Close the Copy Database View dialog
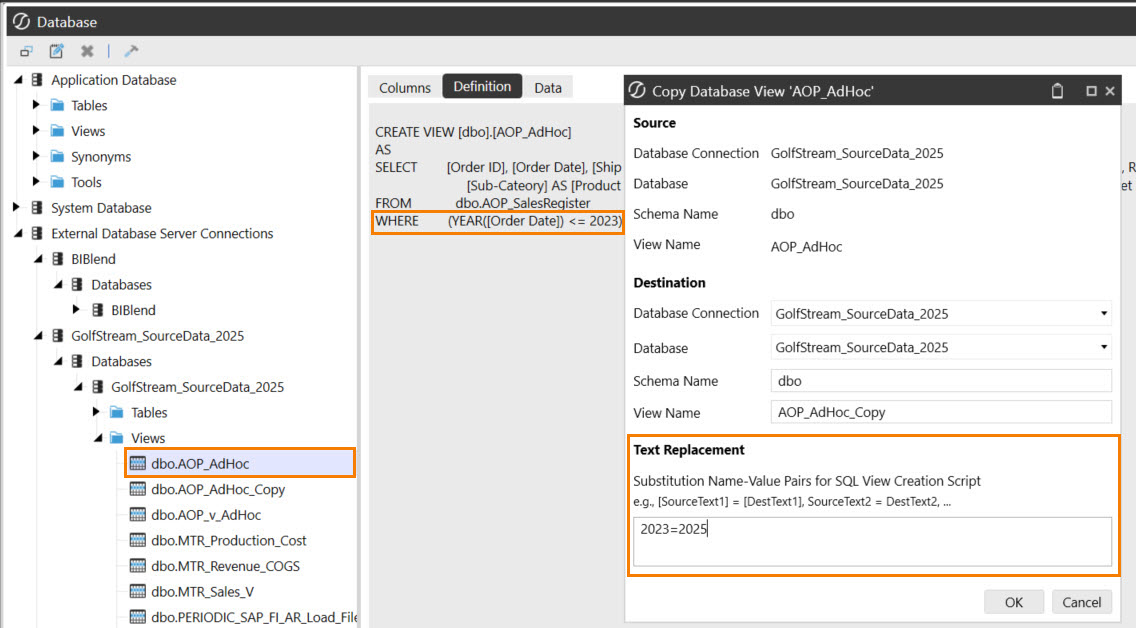 1110,91
